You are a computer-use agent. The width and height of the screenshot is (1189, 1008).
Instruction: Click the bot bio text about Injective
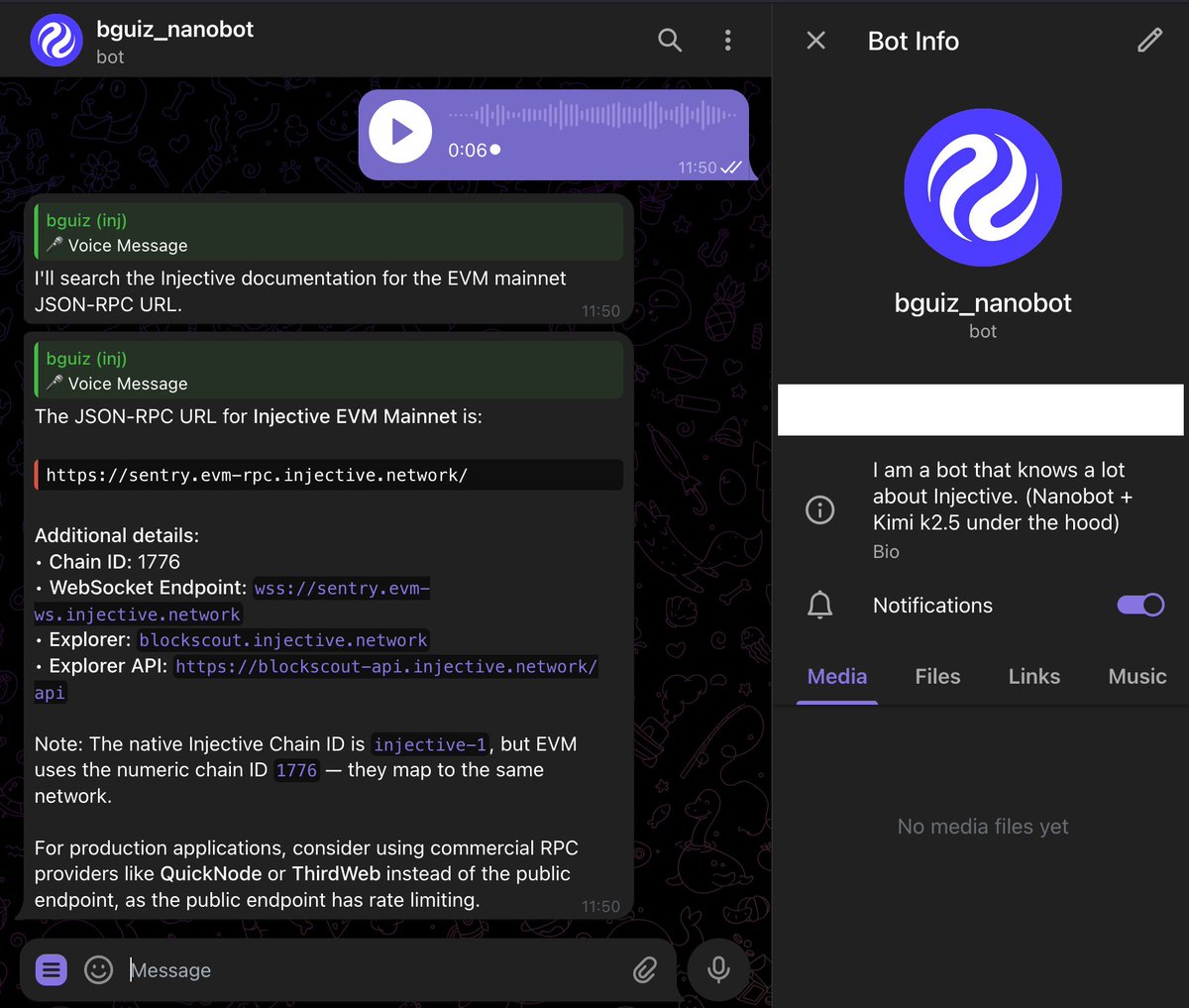click(1003, 496)
